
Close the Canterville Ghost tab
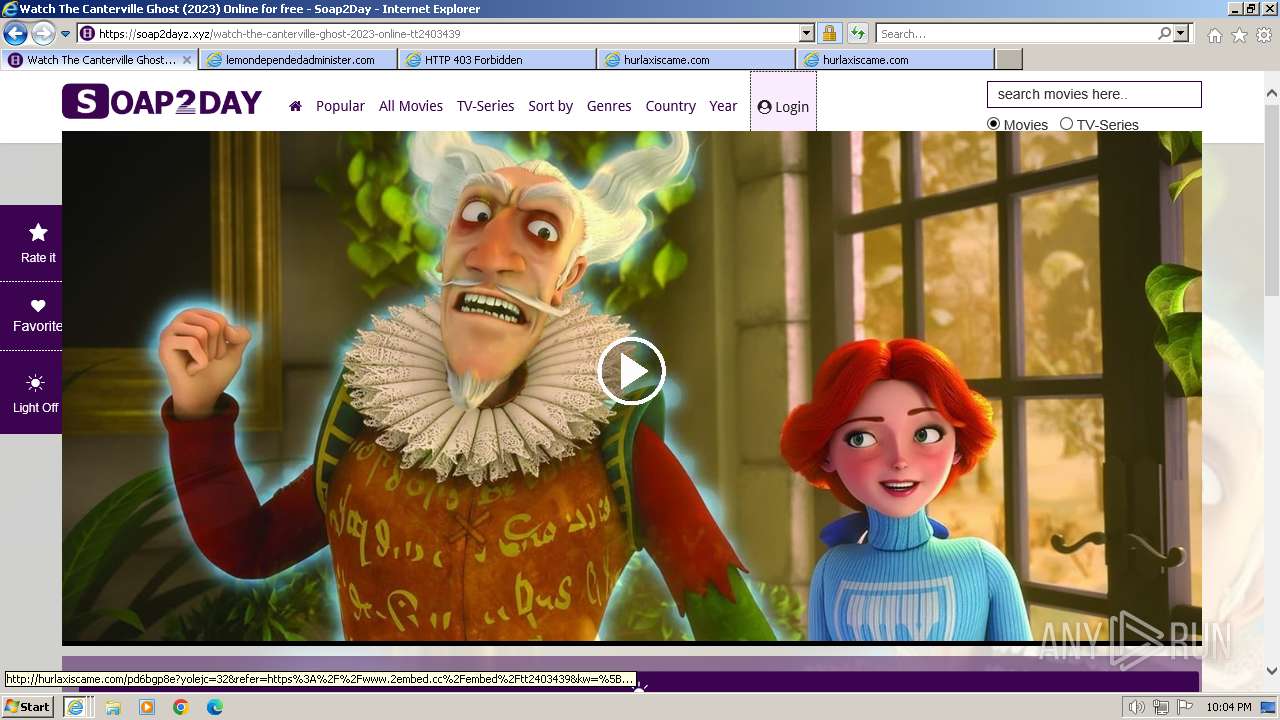click(x=186, y=60)
